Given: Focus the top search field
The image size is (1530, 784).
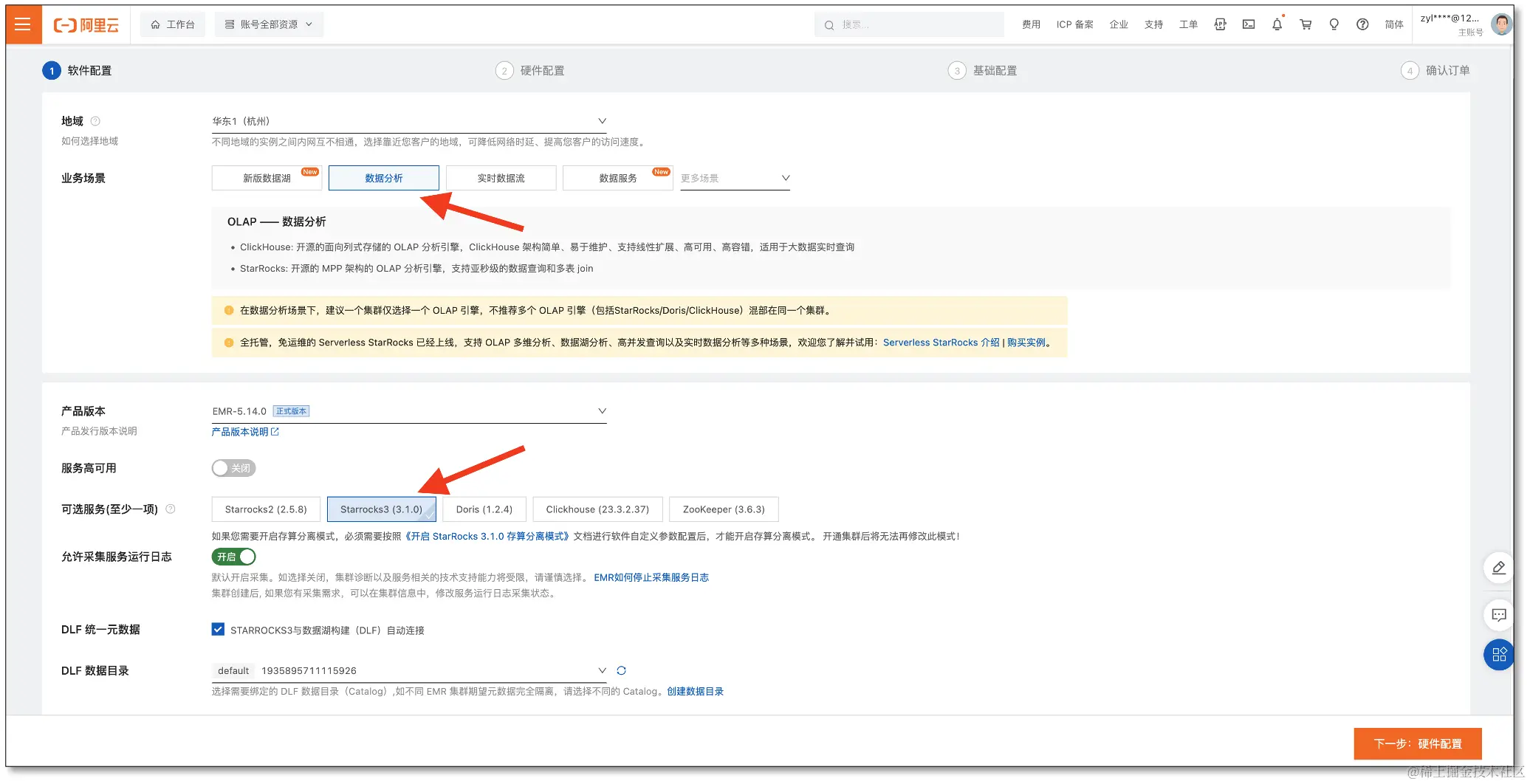Looking at the screenshot, I should click(x=909, y=24).
